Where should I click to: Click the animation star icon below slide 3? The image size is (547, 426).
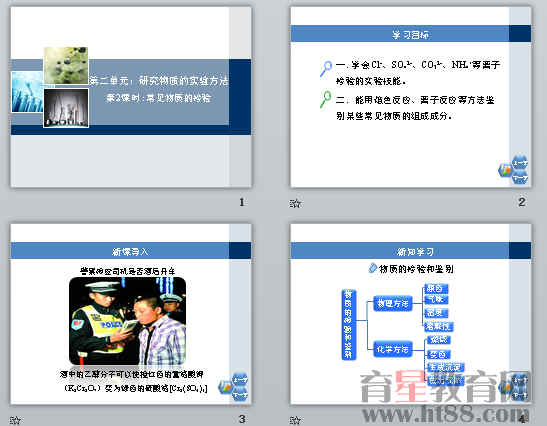point(15,420)
